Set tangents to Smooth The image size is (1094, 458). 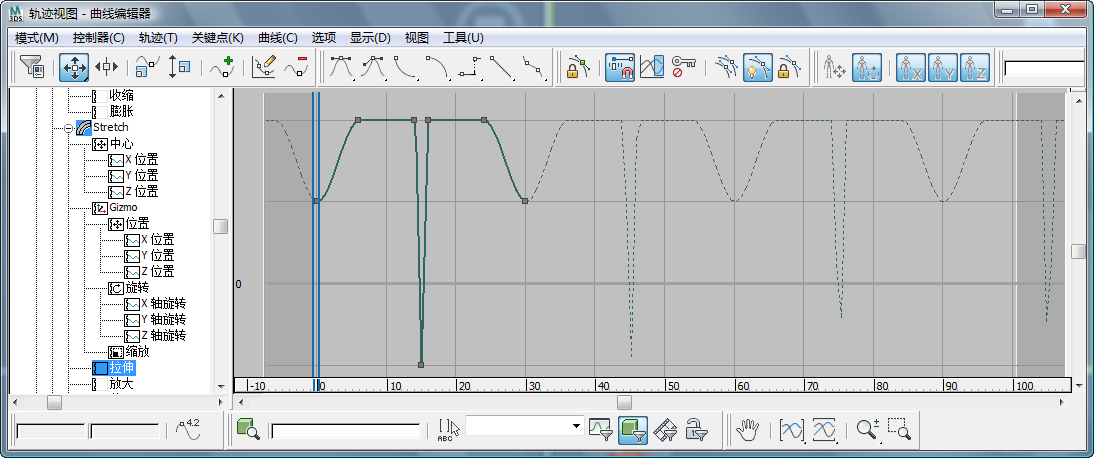534,68
